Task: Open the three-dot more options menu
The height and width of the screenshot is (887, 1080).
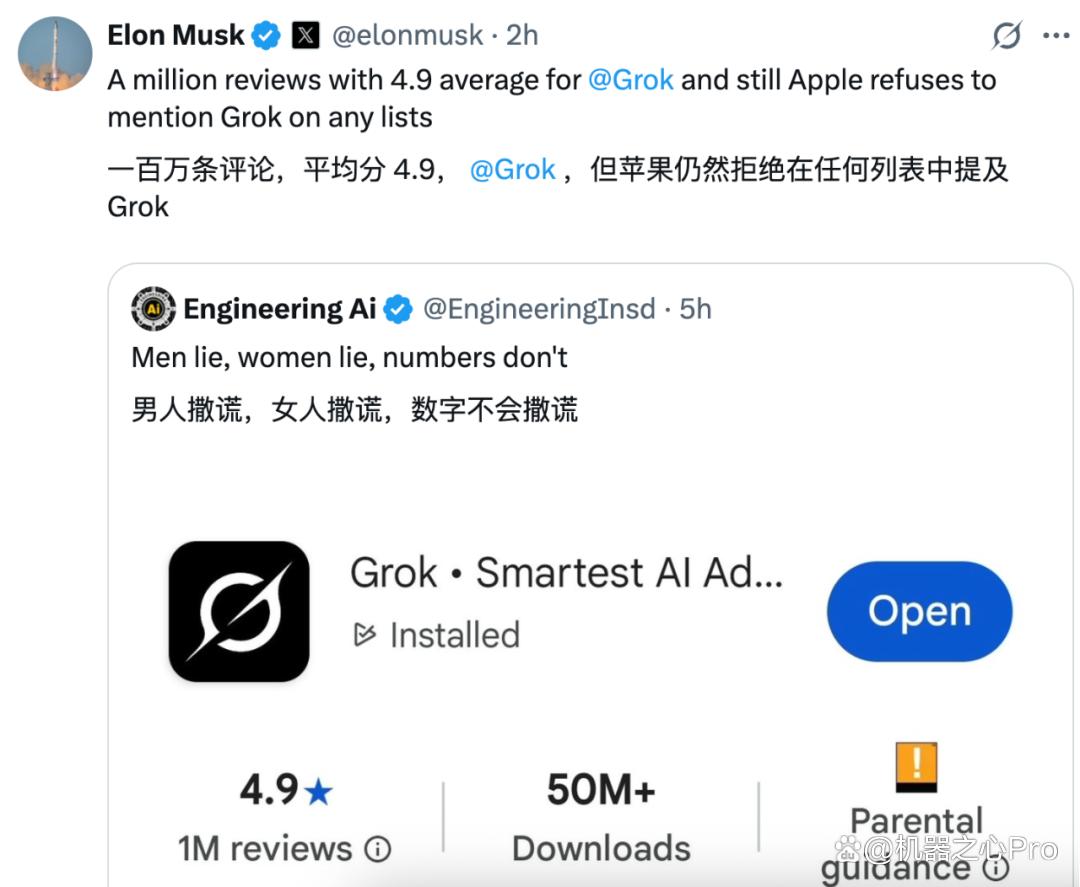Action: point(1056,36)
